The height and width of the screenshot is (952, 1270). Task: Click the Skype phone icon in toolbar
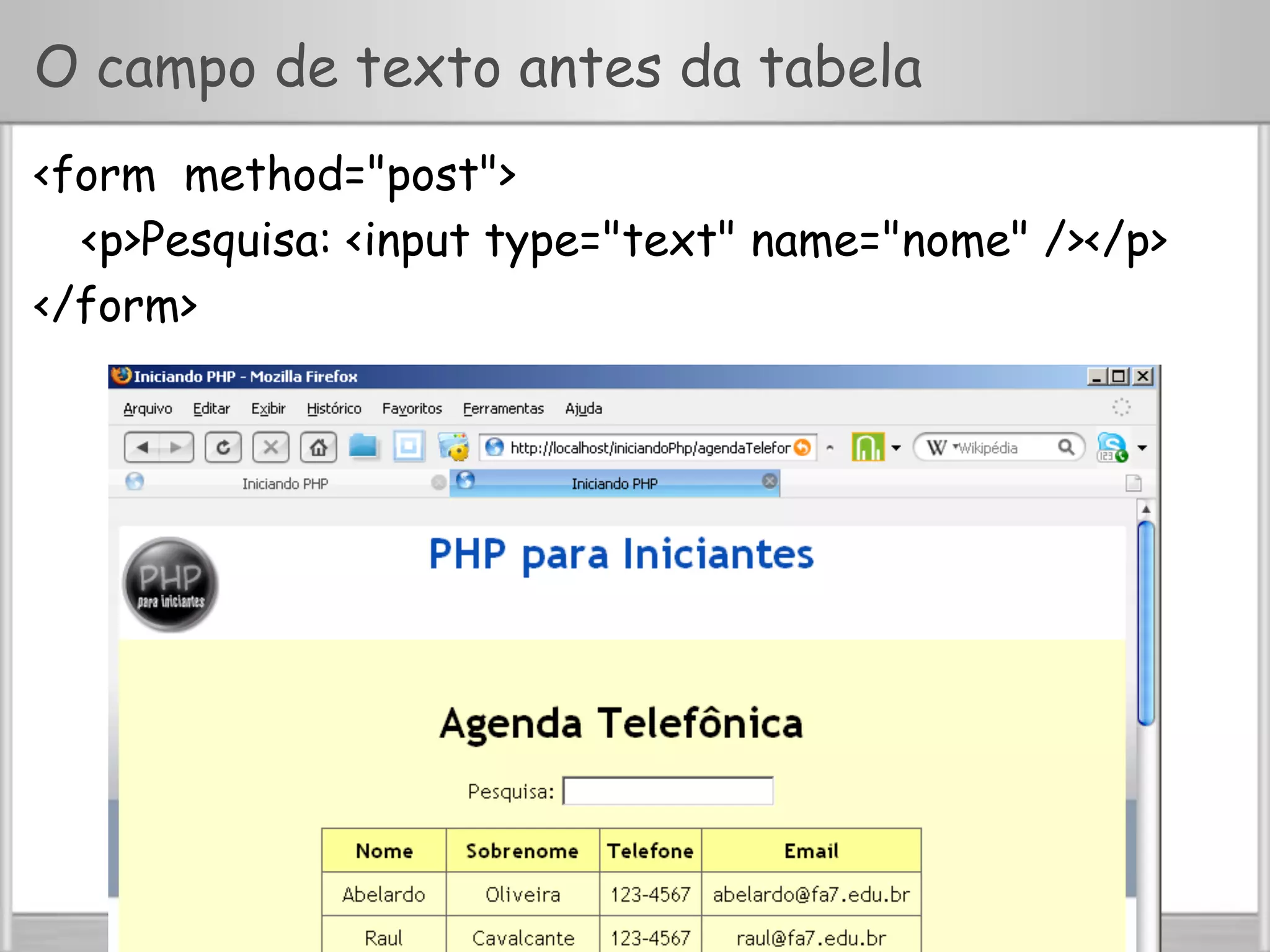1112,447
